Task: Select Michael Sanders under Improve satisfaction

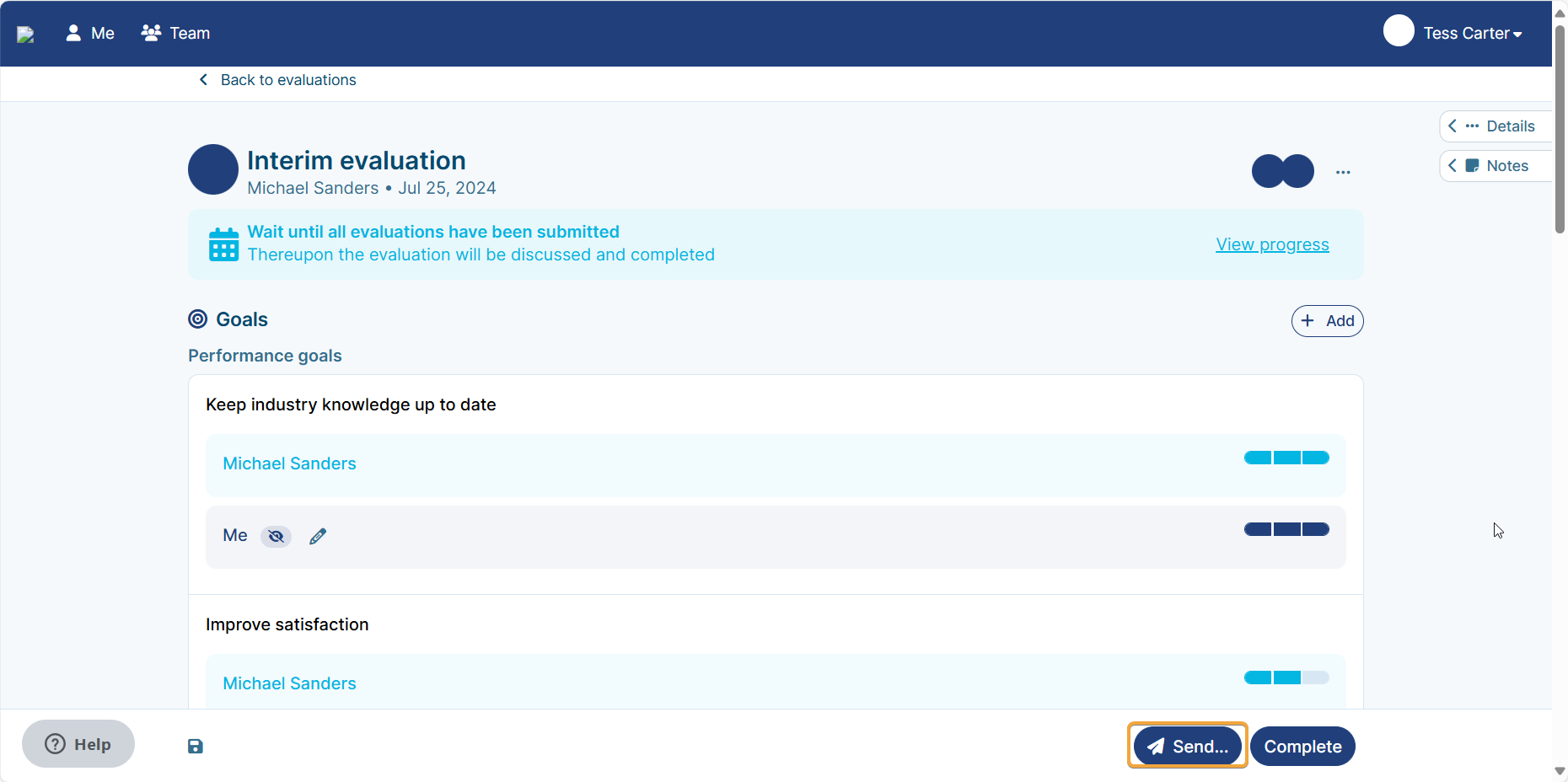Action: 289,683
